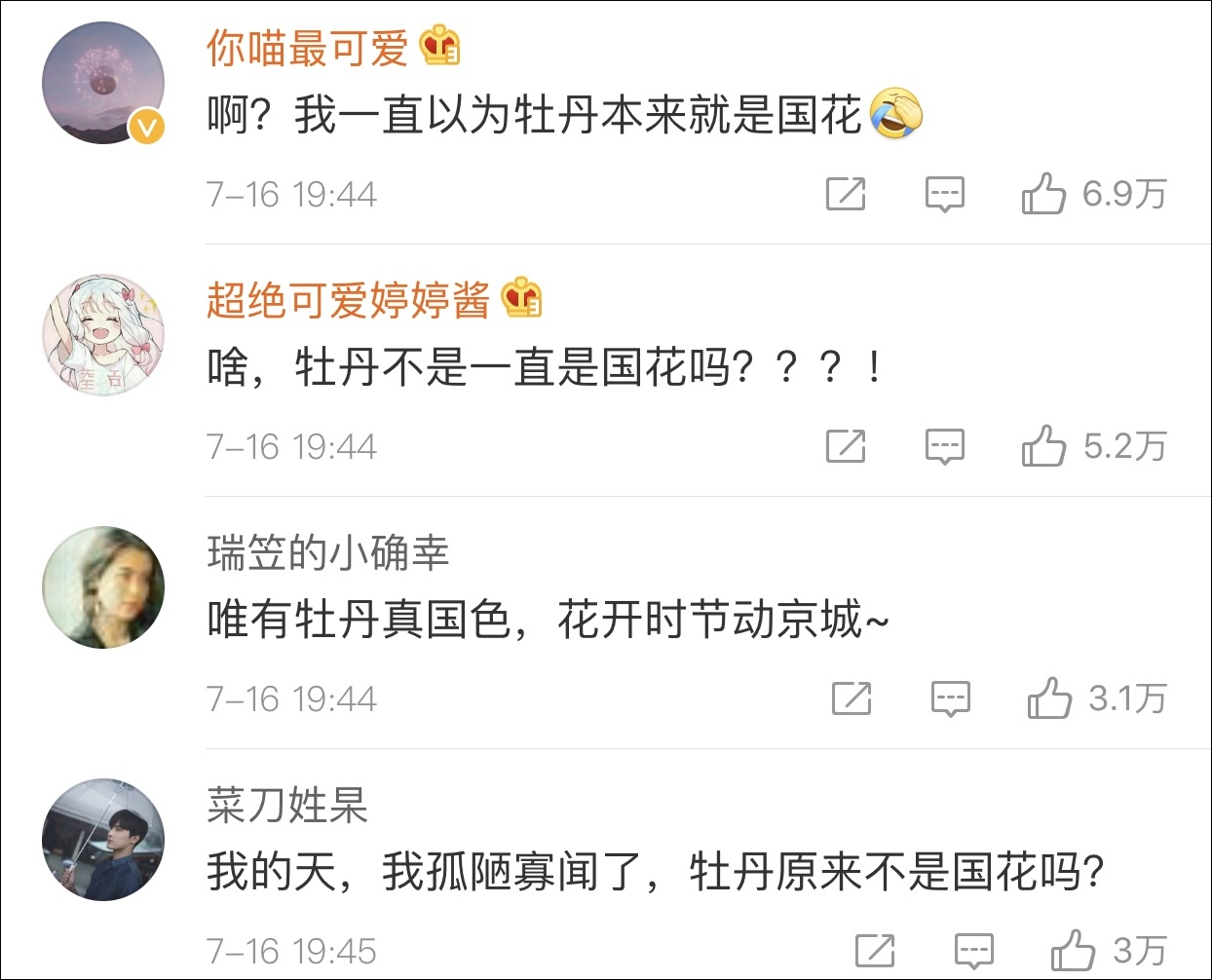The image size is (1212, 980).
Task: Like the comment with 5.2万 likes
Action: click(x=1043, y=446)
